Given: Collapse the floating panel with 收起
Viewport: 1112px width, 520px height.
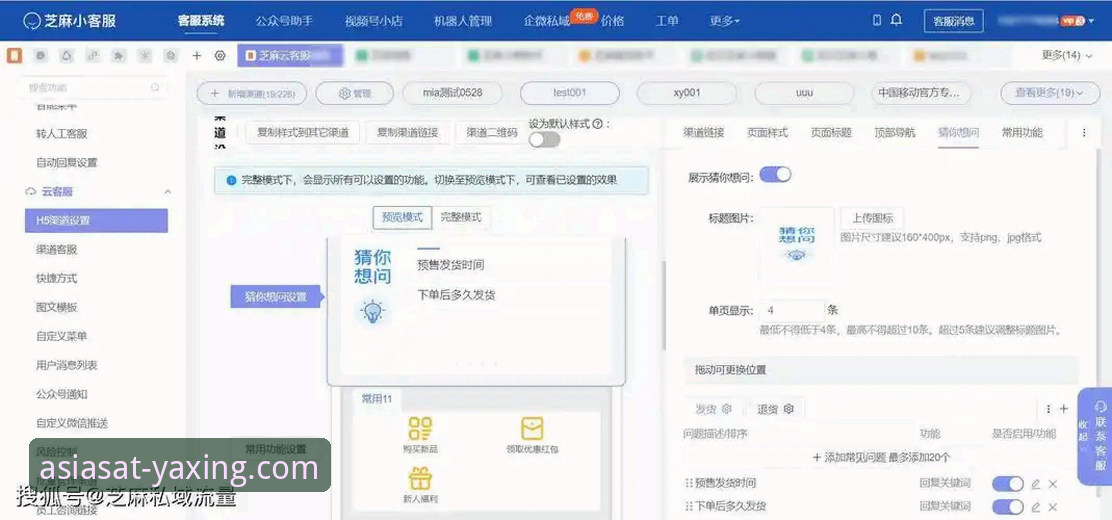Looking at the screenshot, I should coord(1084,431).
